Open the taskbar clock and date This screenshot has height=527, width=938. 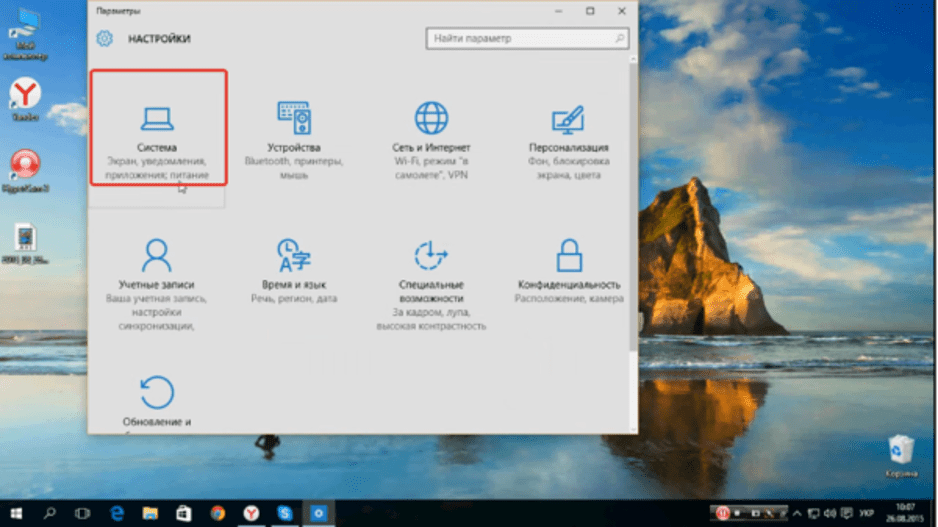click(x=905, y=513)
